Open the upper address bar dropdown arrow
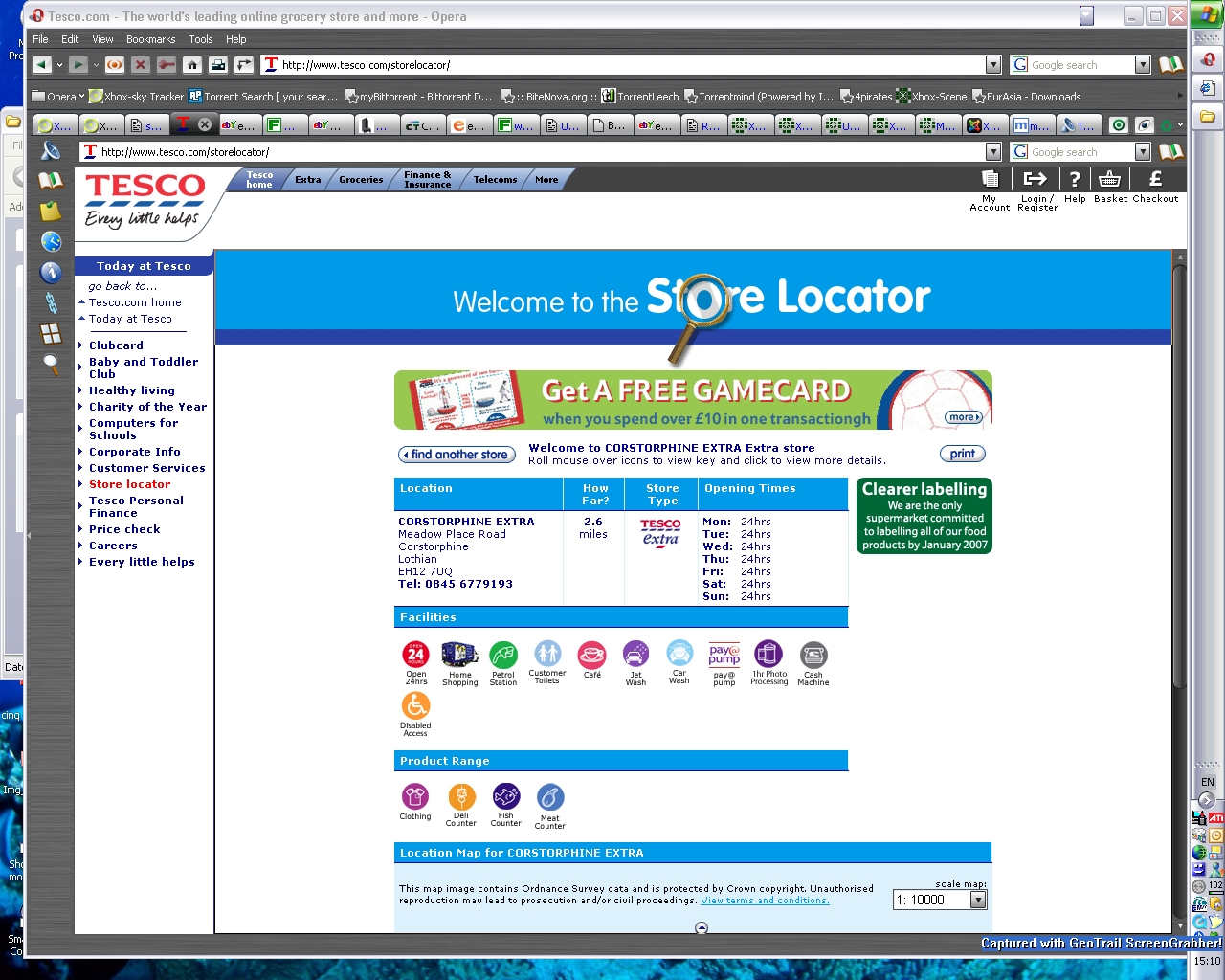 [x=993, y=65]
